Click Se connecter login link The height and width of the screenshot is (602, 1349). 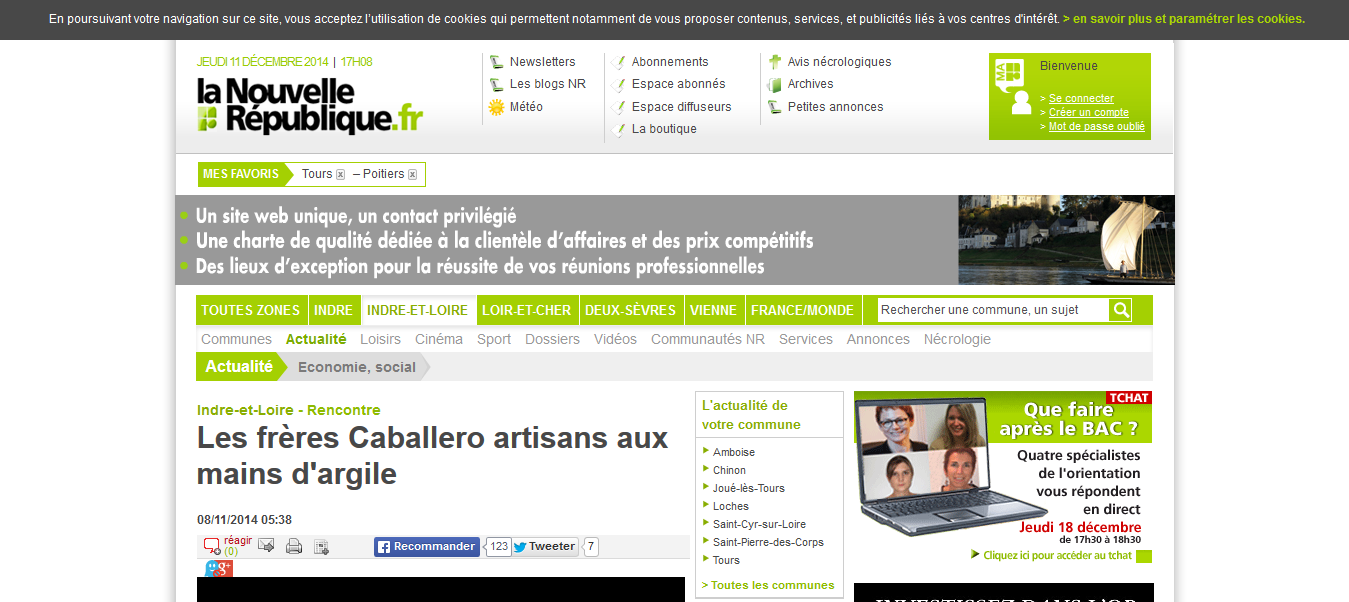click(x=1081, y=98)
